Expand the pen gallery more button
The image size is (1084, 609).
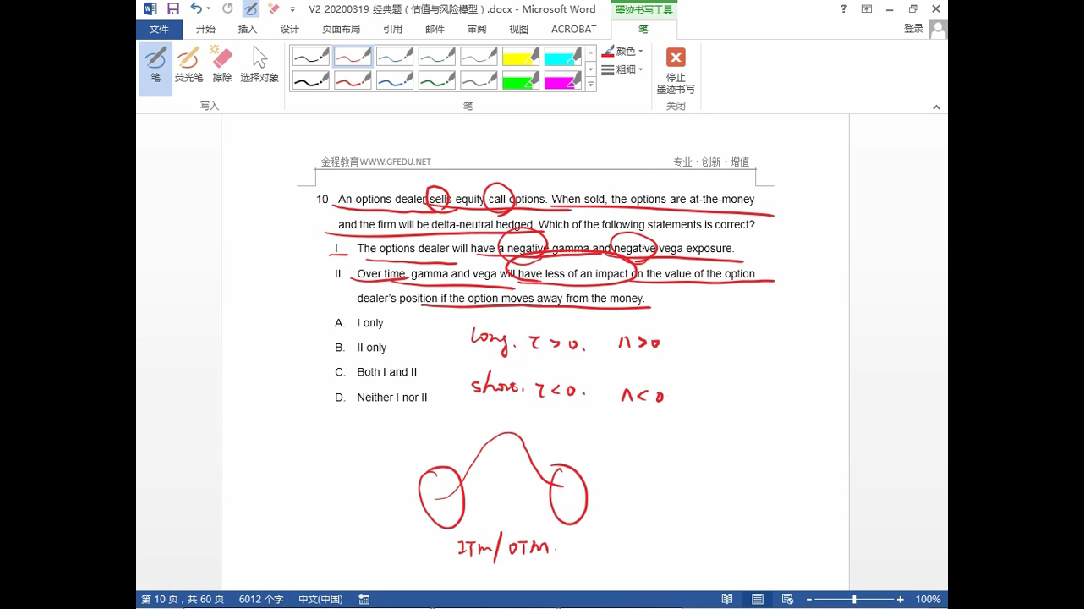tap(591, 84)
